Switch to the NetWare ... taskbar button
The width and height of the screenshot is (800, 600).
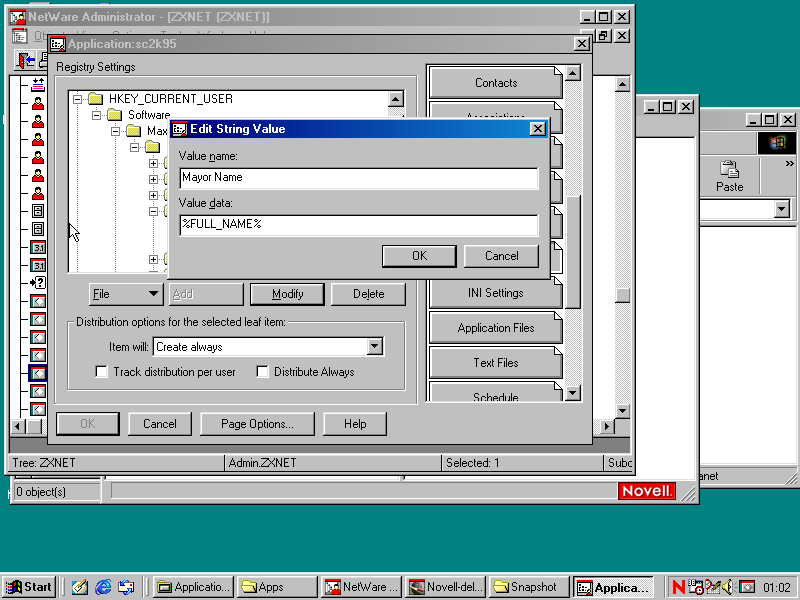tap(362, 587)
